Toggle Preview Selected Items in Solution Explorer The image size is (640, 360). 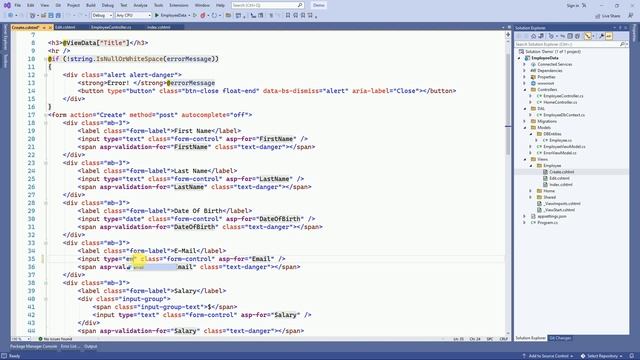click(x=609, y=36)
